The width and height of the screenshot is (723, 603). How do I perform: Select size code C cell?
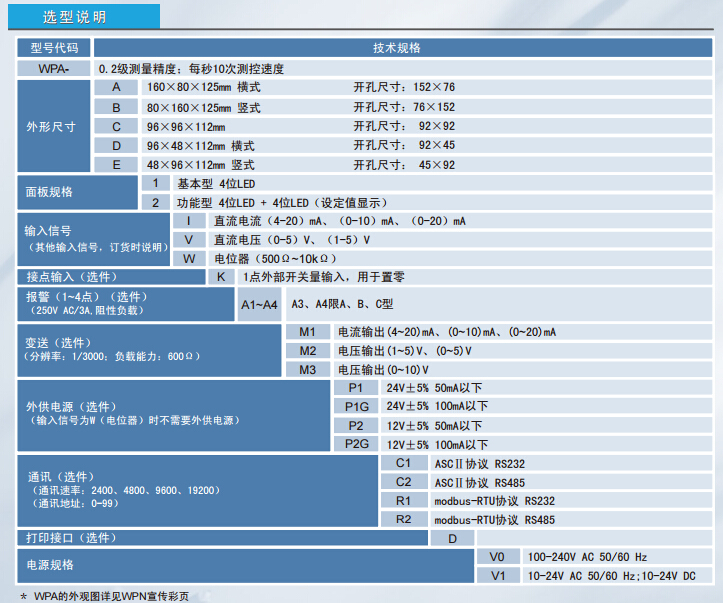tap(116, 127)
